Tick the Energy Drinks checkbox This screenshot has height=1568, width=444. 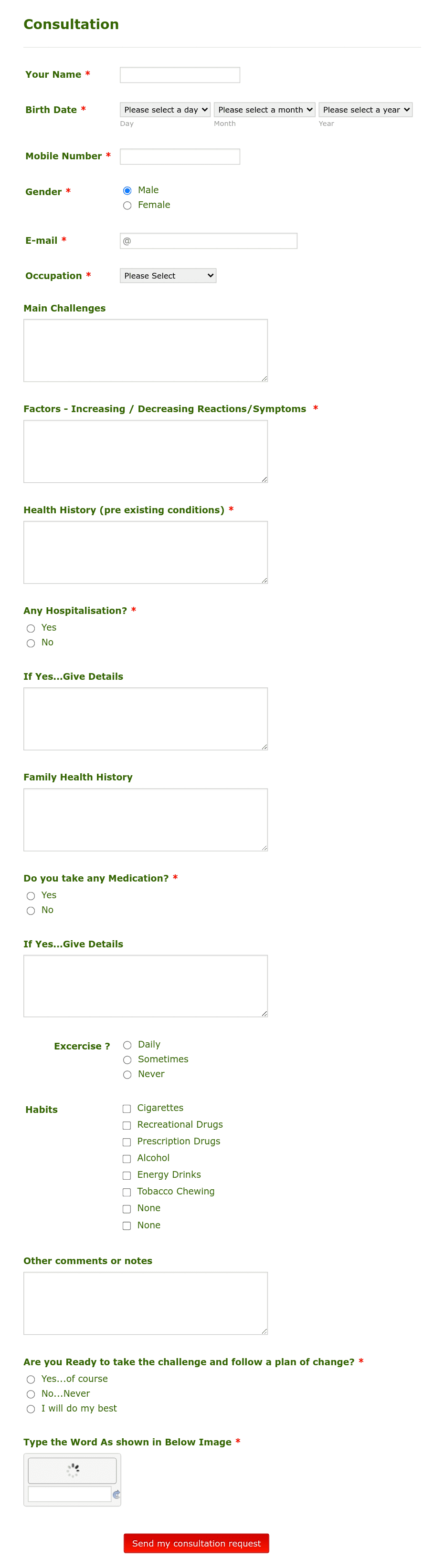pyautogui.click(x=127, y=1175)
